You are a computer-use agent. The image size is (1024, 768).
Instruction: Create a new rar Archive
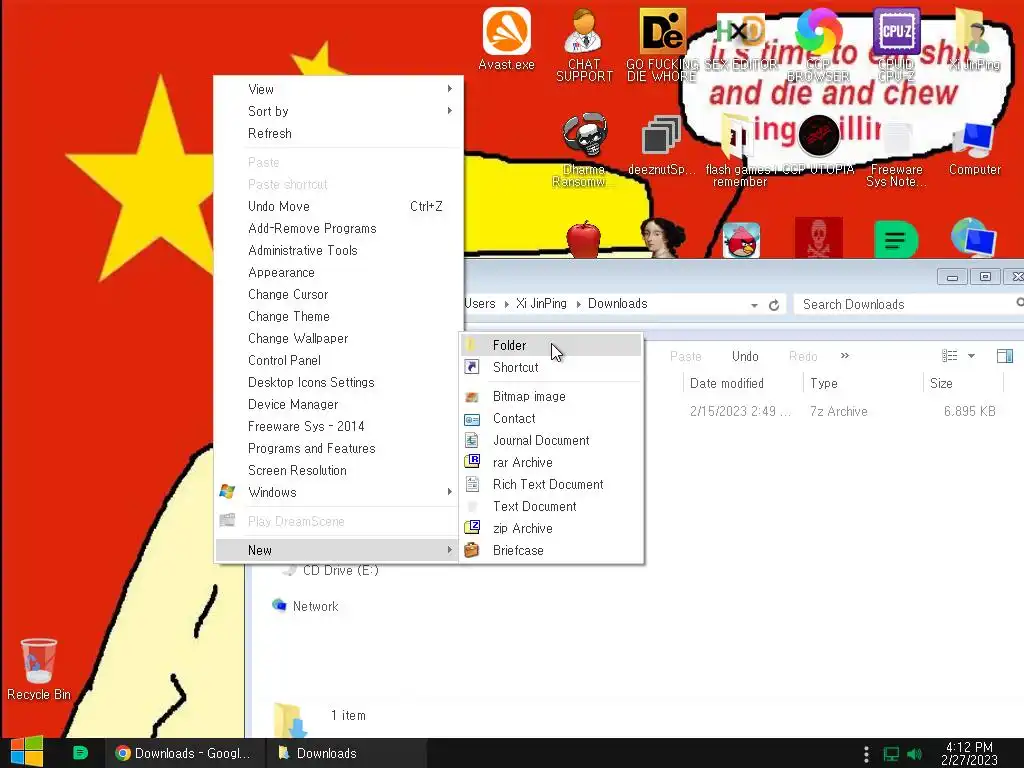551,462
